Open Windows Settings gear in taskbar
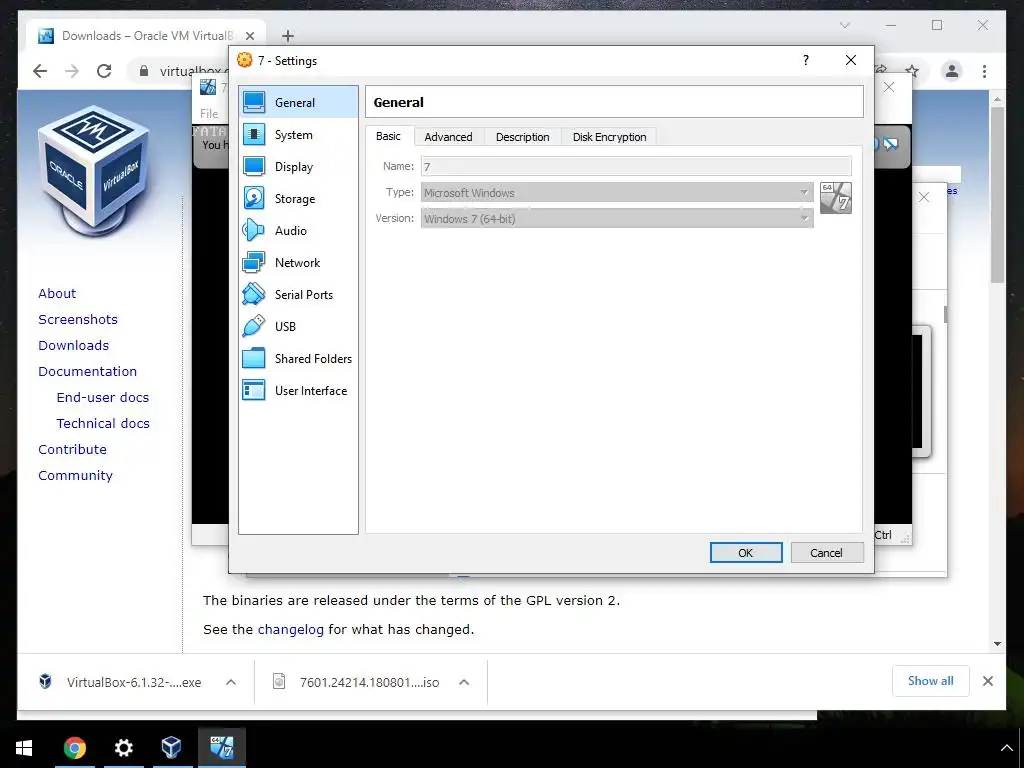The image size is (1024, 768). (x=123, y=748)
